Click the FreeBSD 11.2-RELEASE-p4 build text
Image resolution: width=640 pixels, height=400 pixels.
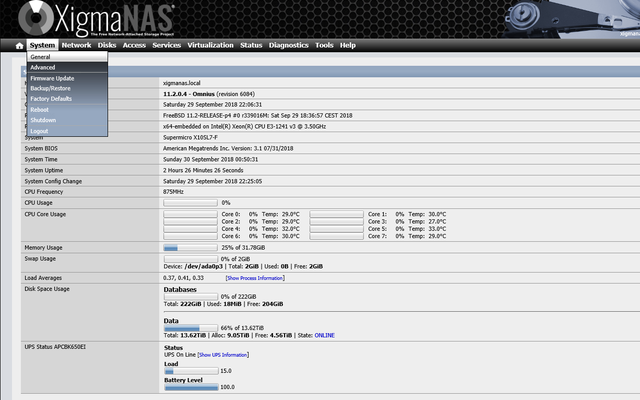pos(258,116)
